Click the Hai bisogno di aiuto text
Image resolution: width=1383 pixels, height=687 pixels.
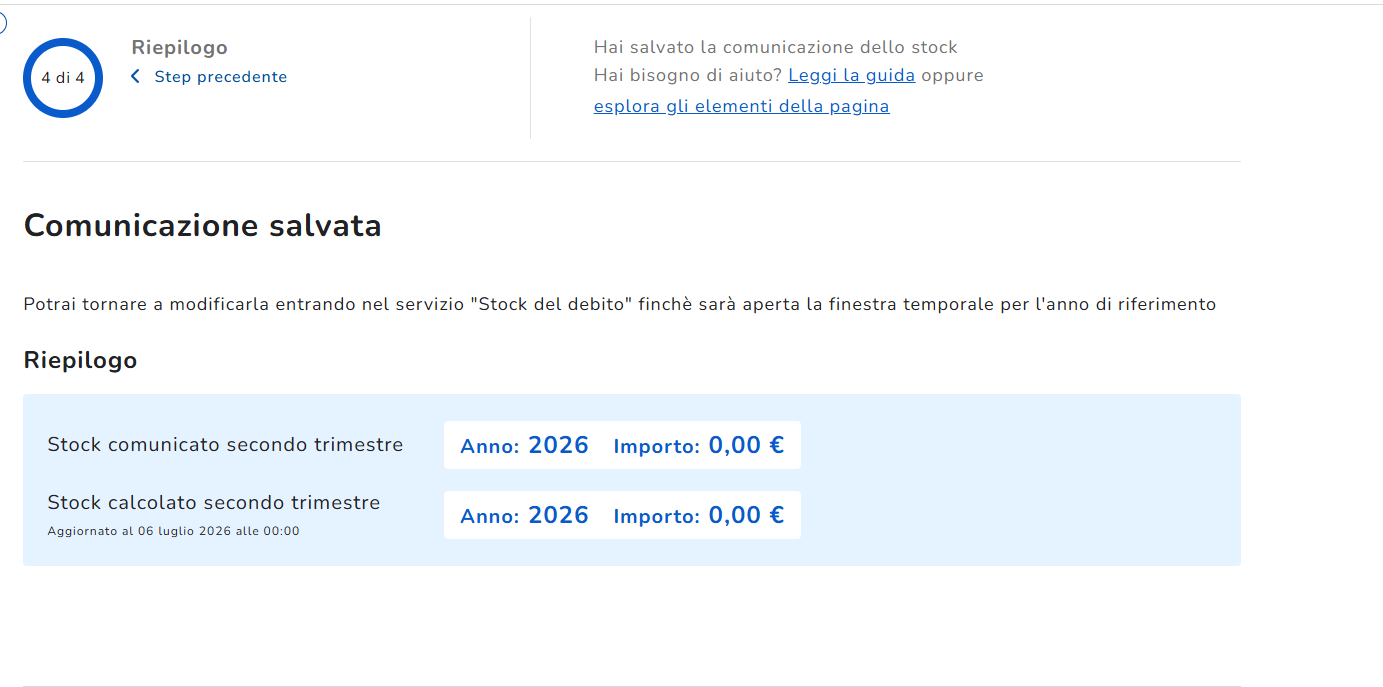pos(688,75)
